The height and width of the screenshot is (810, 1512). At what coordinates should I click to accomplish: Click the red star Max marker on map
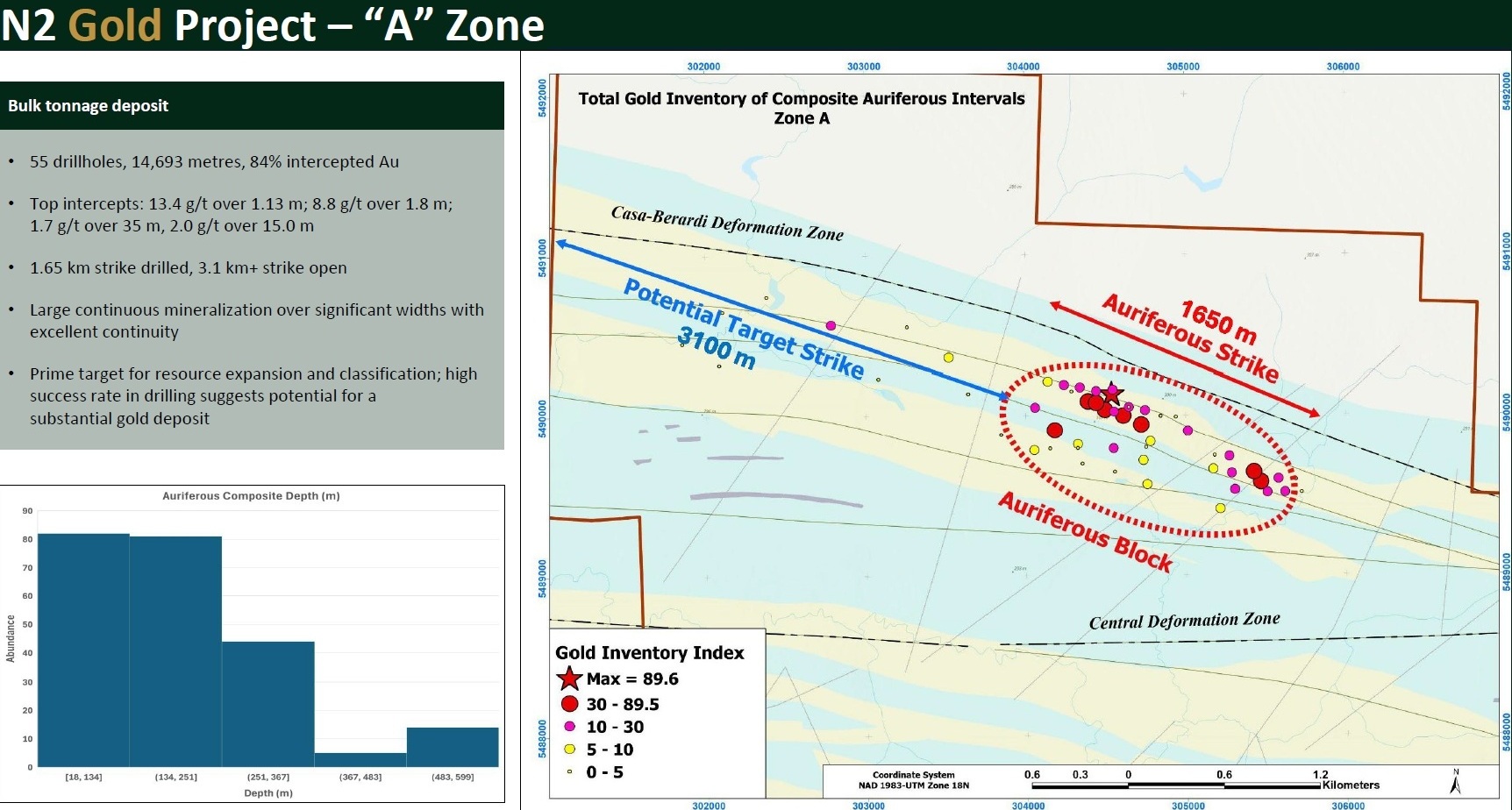click(x=1111, y=393)
